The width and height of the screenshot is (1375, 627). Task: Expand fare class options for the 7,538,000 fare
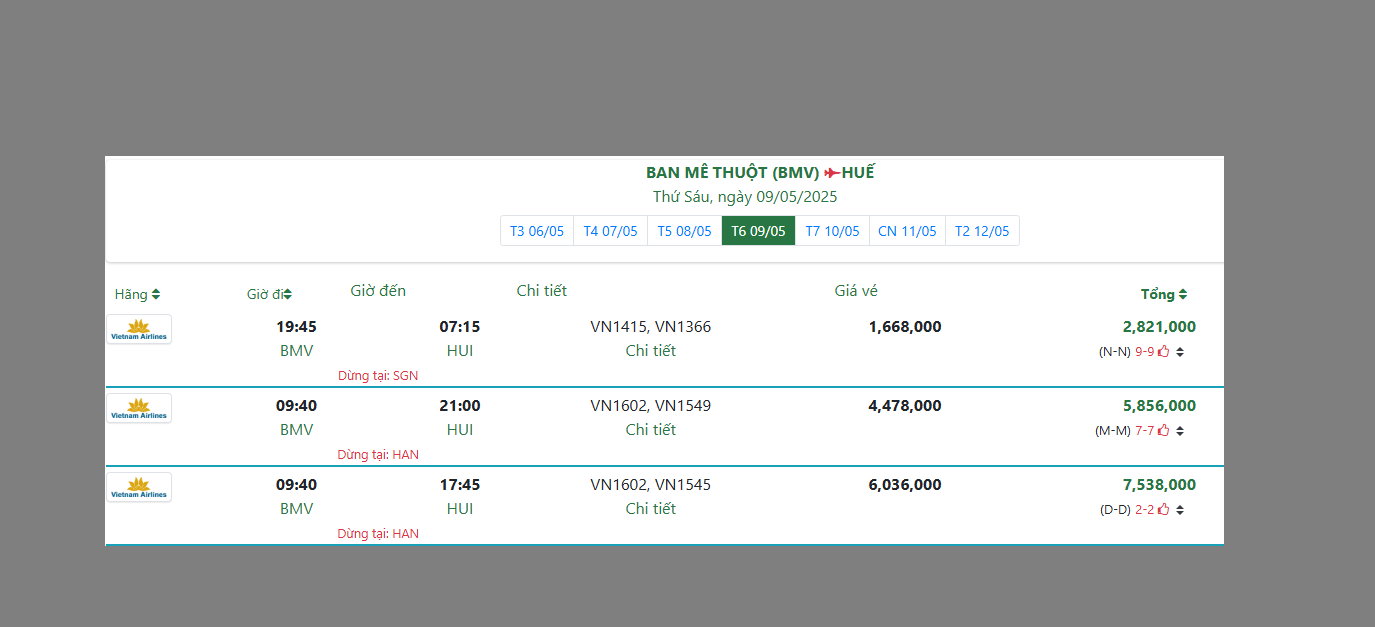pyautogui.click(x=1180, y=510)
